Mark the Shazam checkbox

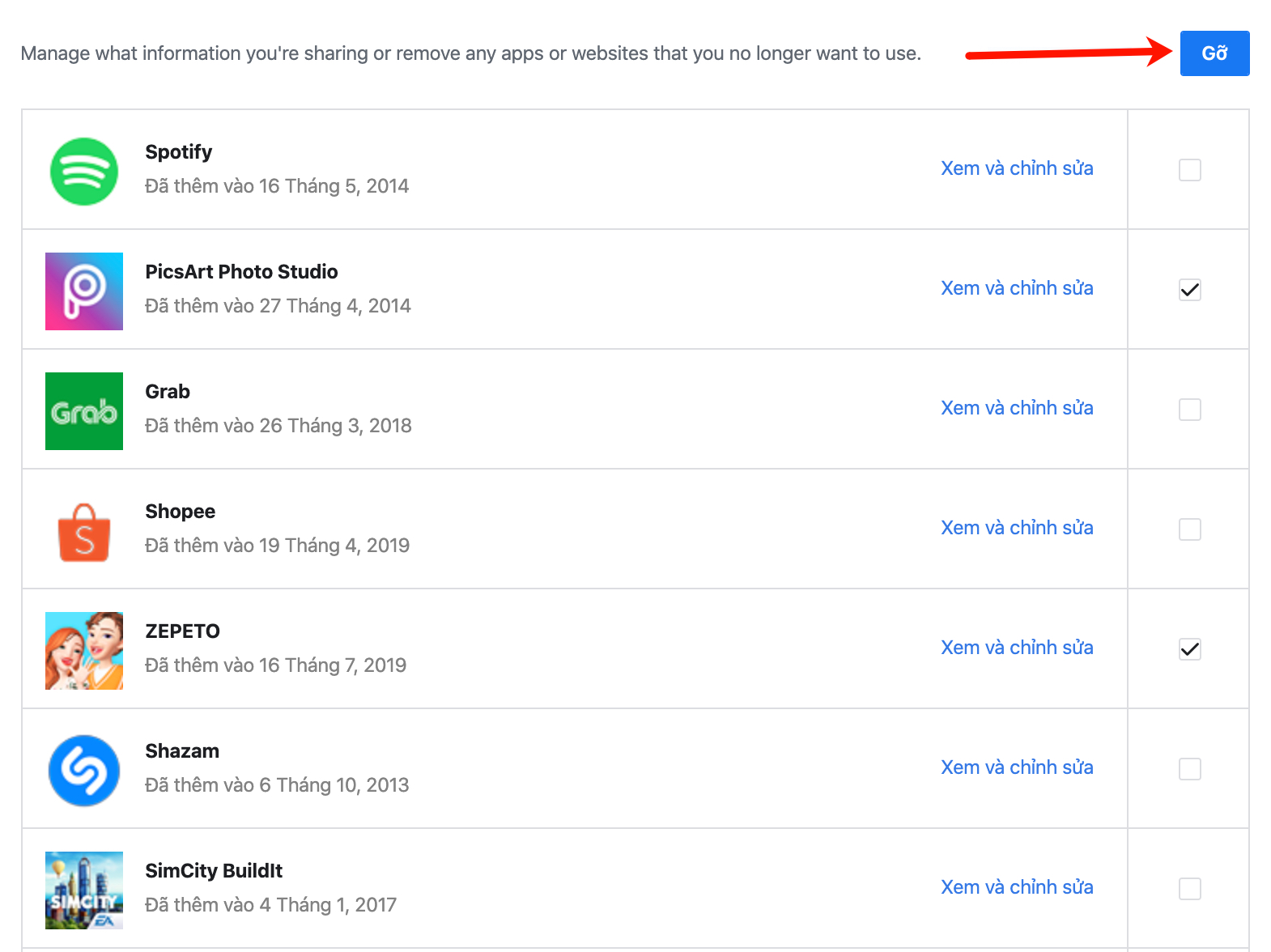coord(1189,769)
